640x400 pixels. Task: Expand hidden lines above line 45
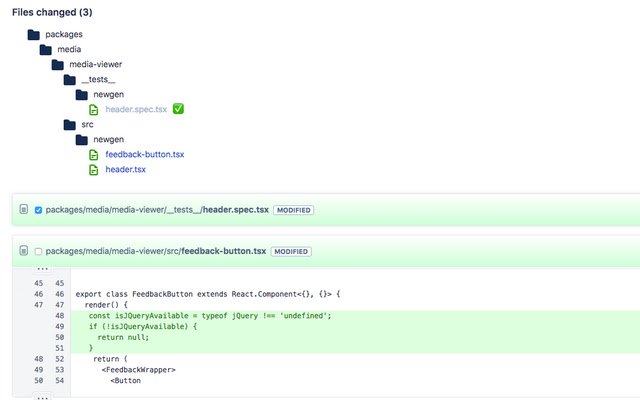[42, 269]
